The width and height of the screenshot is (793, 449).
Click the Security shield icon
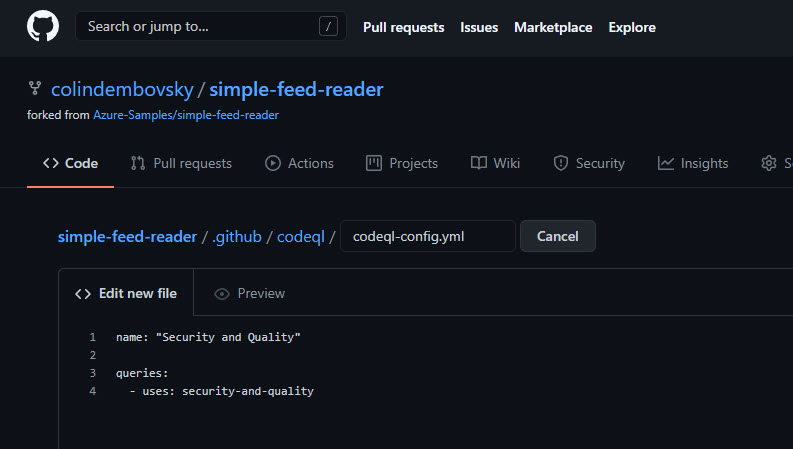tap(560, 163)
